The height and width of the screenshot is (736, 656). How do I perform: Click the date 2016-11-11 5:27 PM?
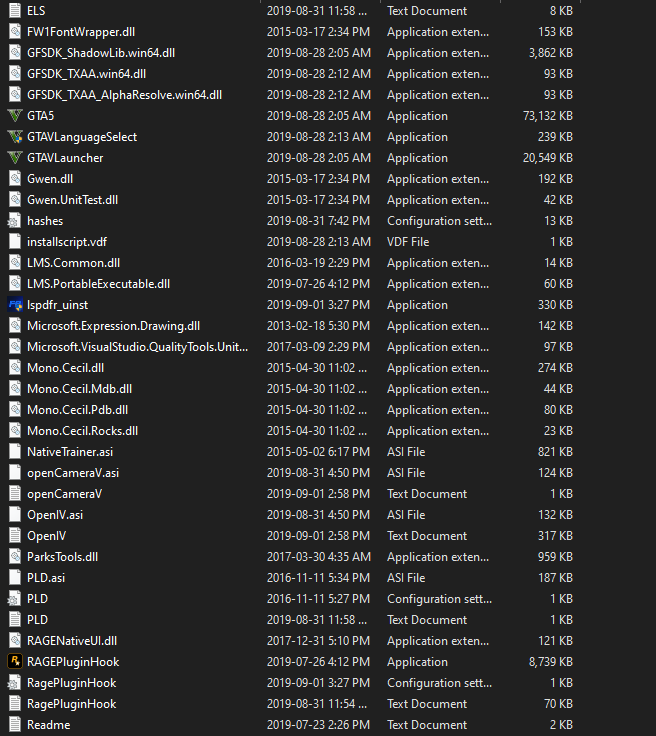(318, 598)
